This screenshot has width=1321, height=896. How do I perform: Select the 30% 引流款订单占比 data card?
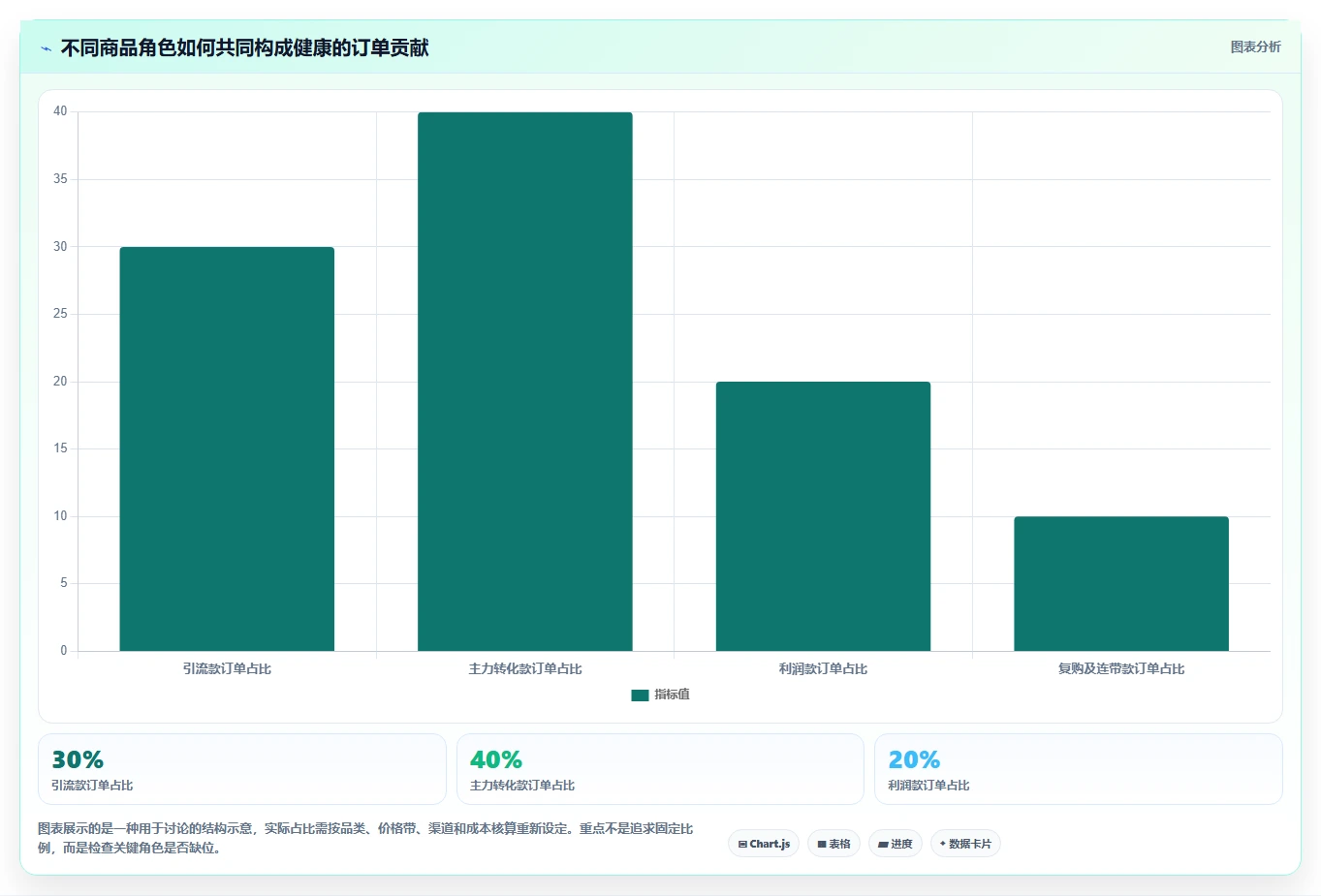tap(242, 769)
